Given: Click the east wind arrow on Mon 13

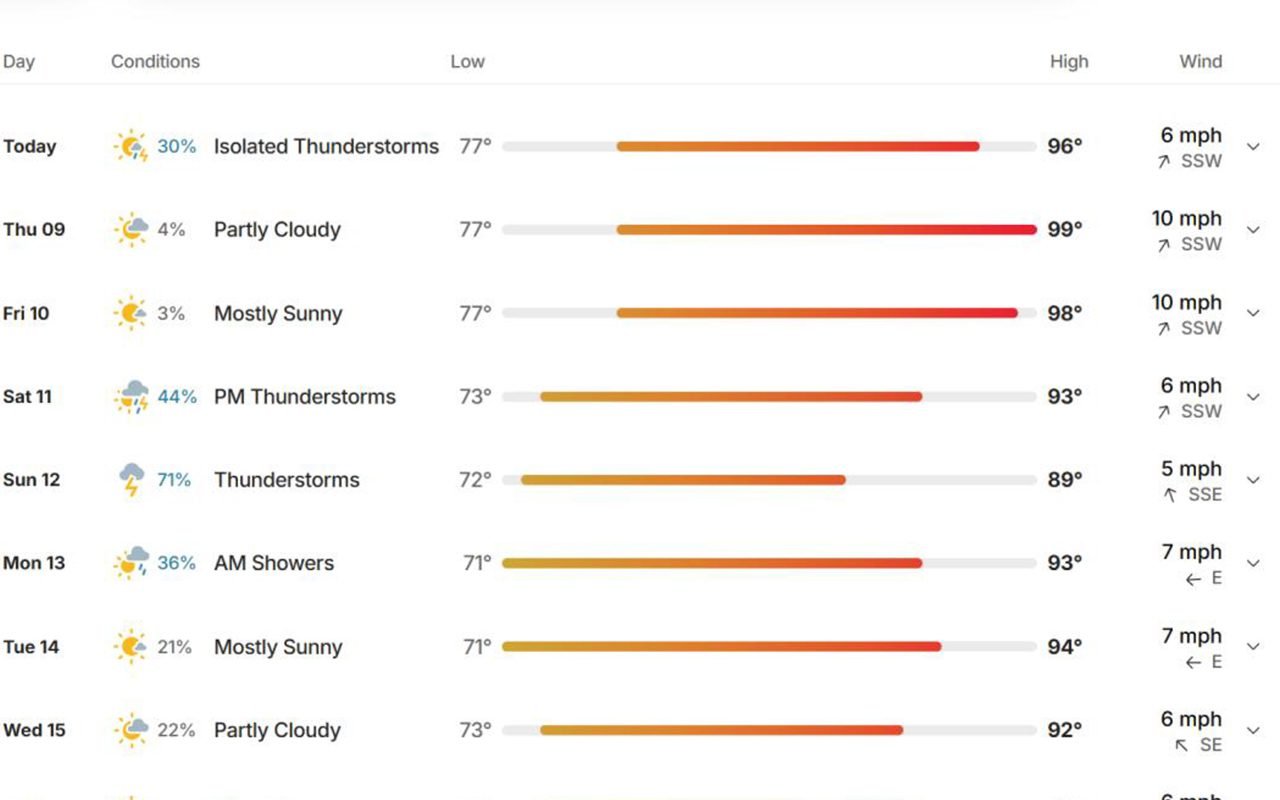Looking at the screenshot, I should (1193, 579).
